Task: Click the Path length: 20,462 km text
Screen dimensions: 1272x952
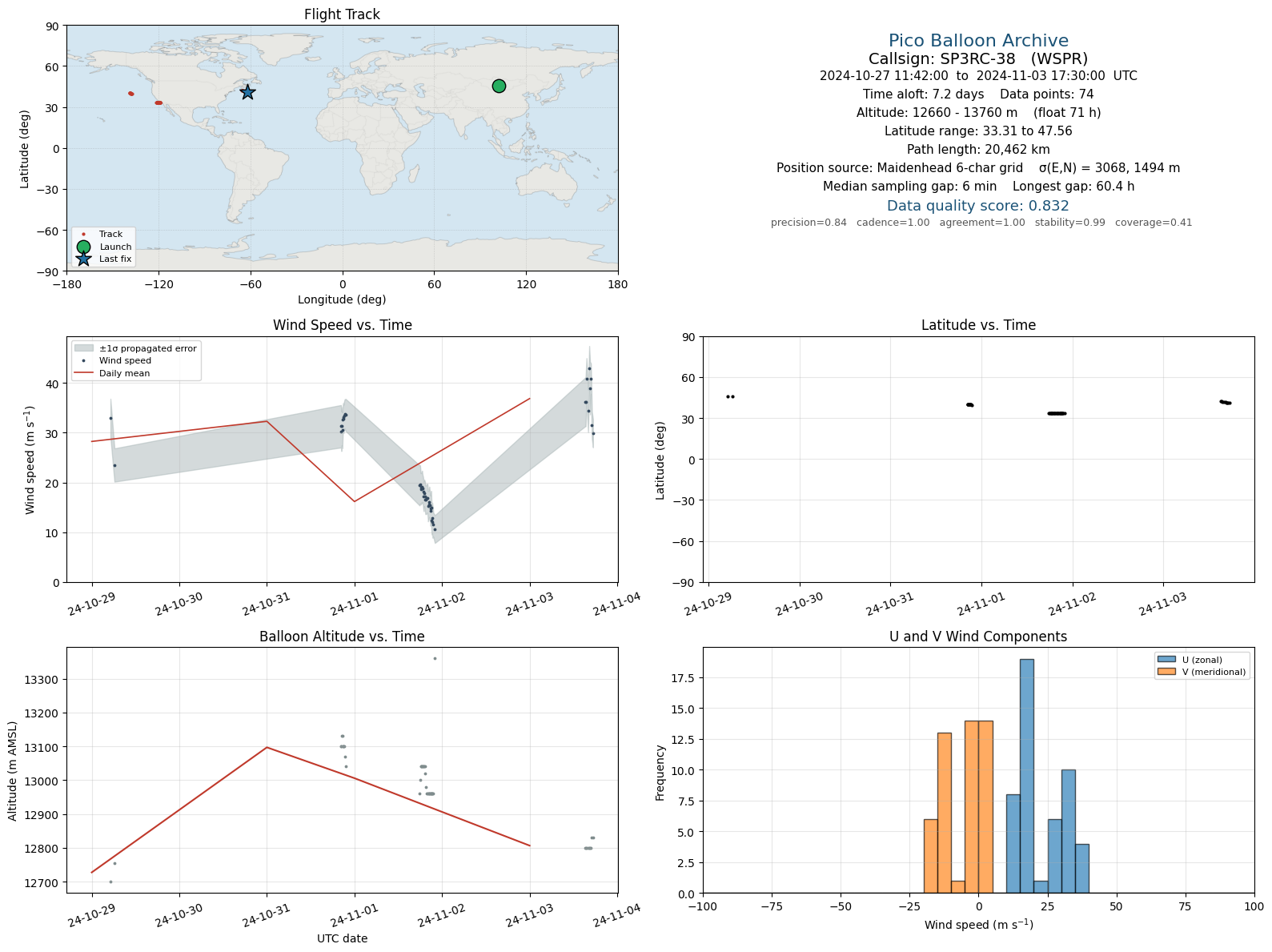Action: [978, 150]
